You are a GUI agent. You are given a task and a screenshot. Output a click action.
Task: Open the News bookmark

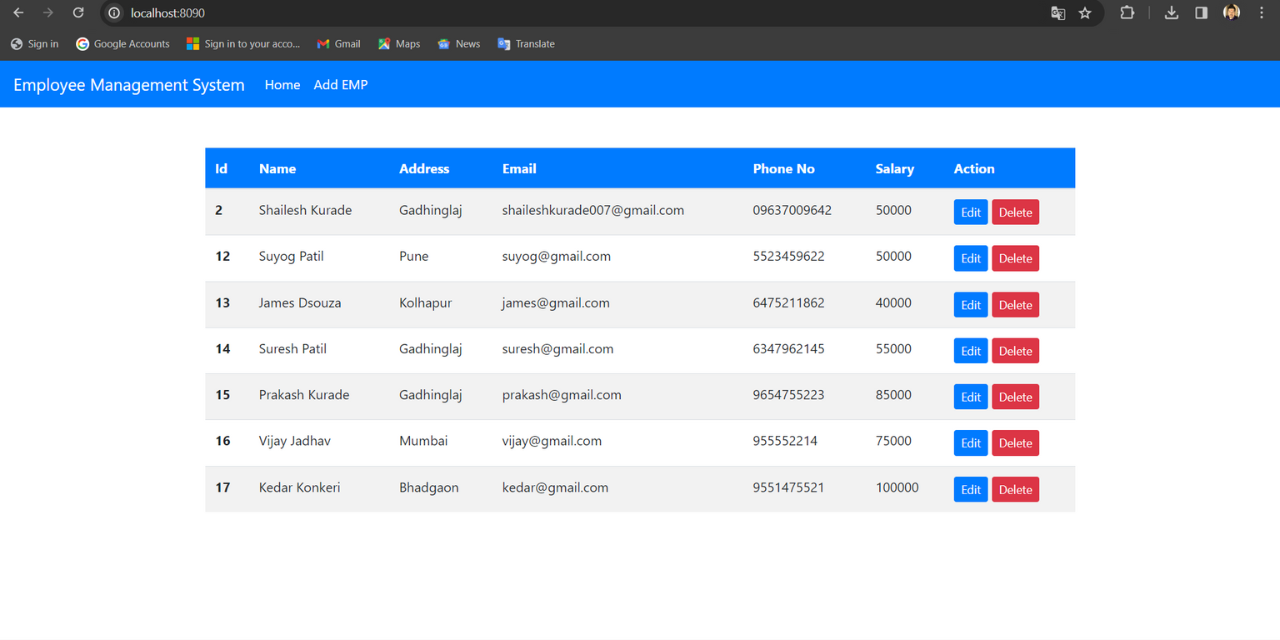click(x=458, y=43)
